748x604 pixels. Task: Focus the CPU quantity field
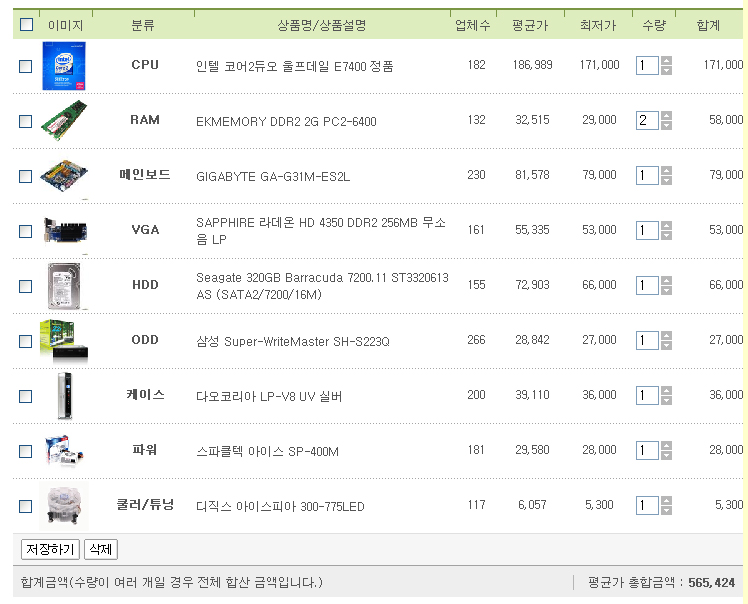point(647,65)
